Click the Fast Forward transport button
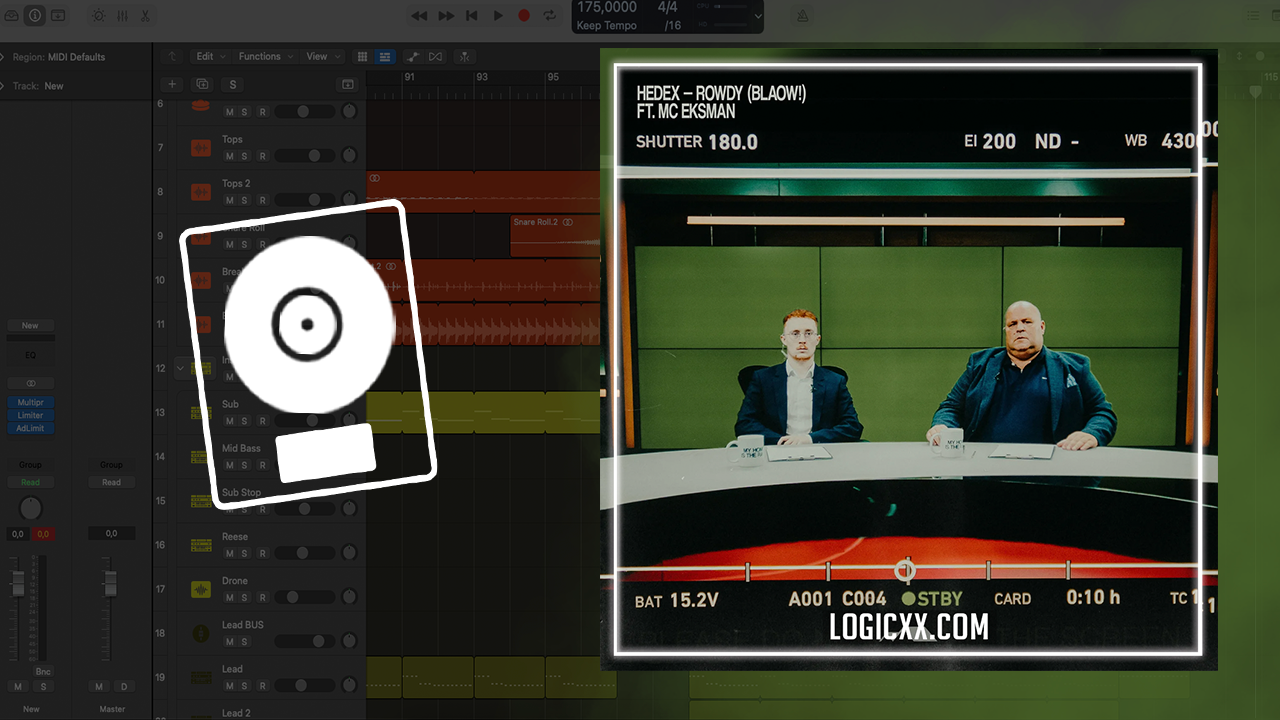Viewport: 1280px width, 720px height. click(446, 15)
